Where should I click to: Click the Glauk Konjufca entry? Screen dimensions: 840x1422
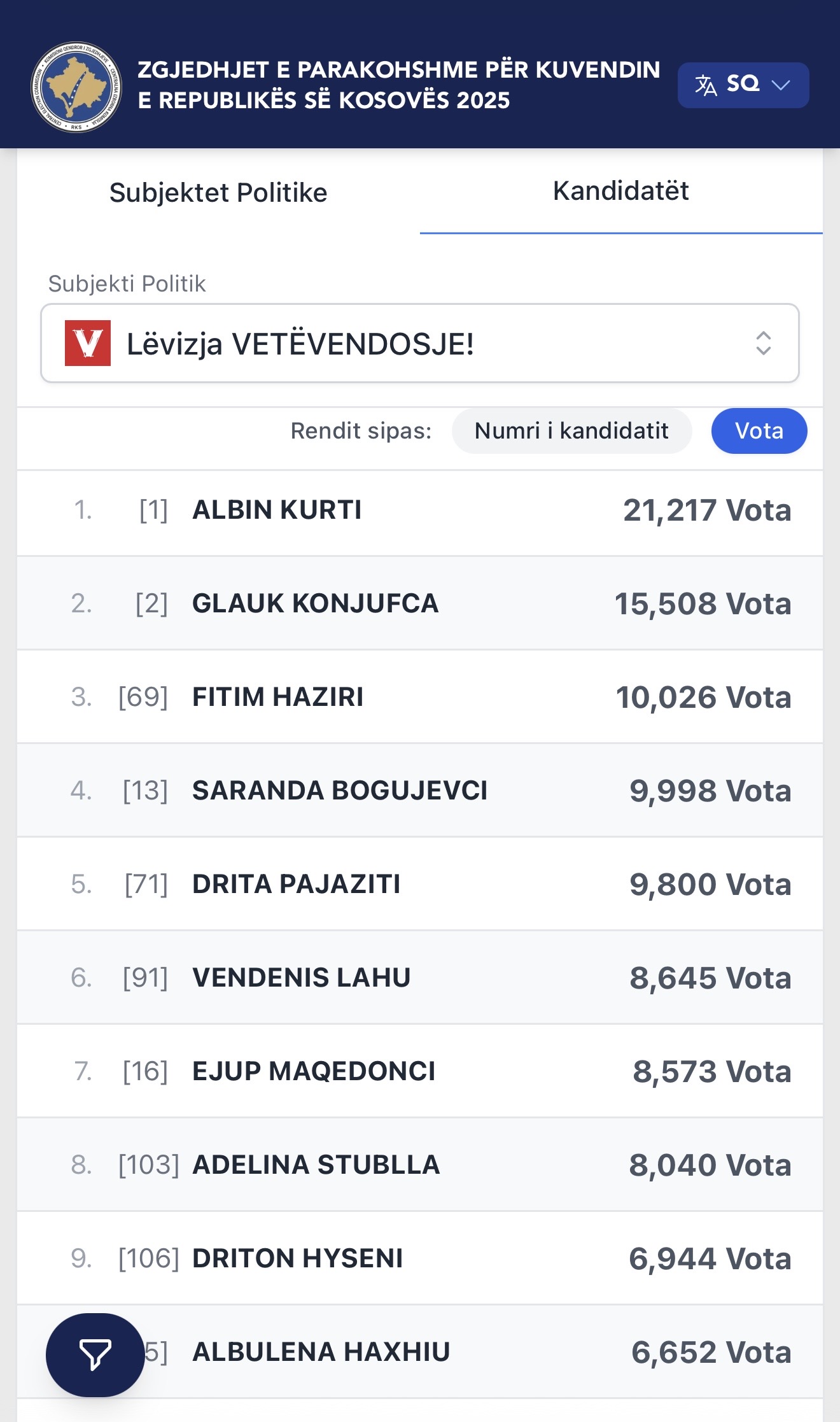point(420,603)
